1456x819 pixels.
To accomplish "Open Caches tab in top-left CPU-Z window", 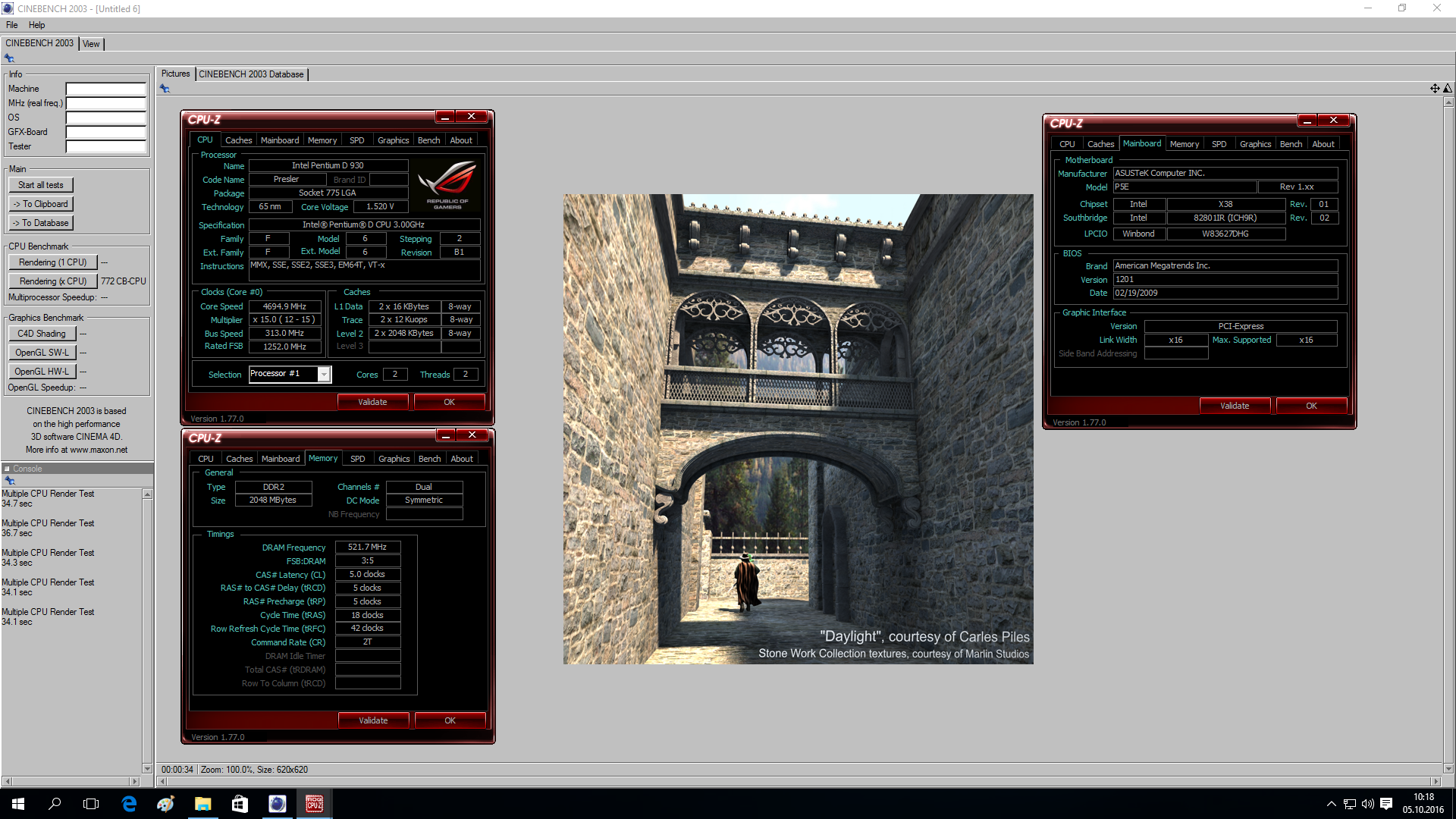I will tap(238, 140).
